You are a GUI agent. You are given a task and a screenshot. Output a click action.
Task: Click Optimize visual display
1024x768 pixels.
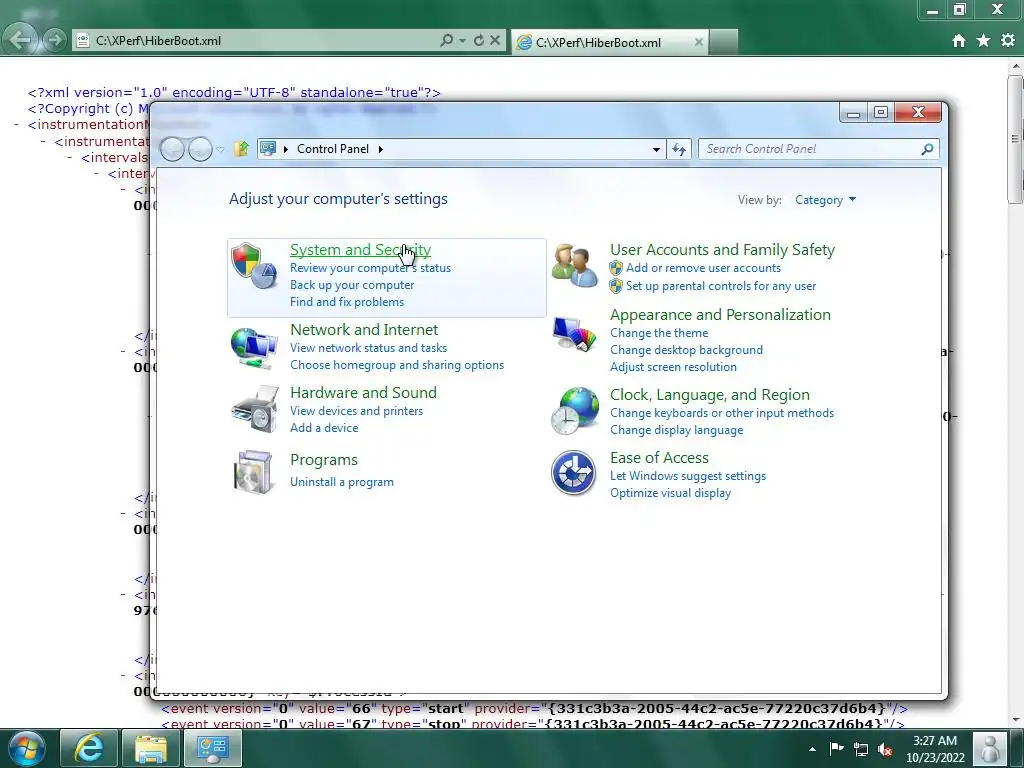(x=671, y=493)
